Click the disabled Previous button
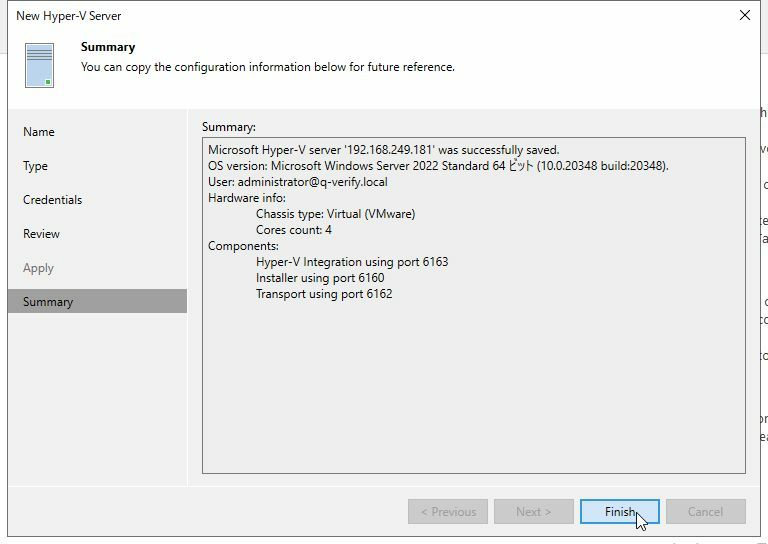Viewport: 768px width, 544px height. (x=448, y=512)
